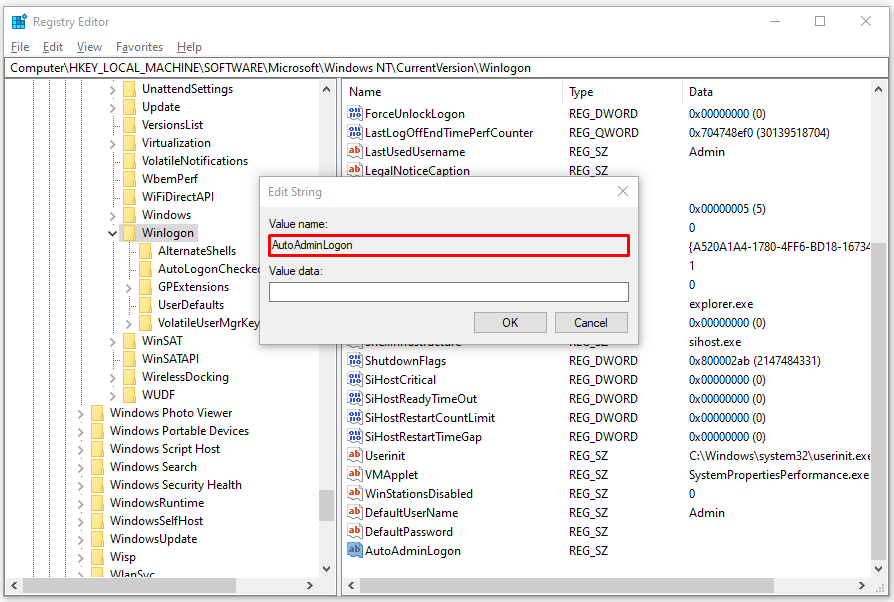Expand the WirelessDocking key
Screen dimensions: 894x602
[112, 377]
